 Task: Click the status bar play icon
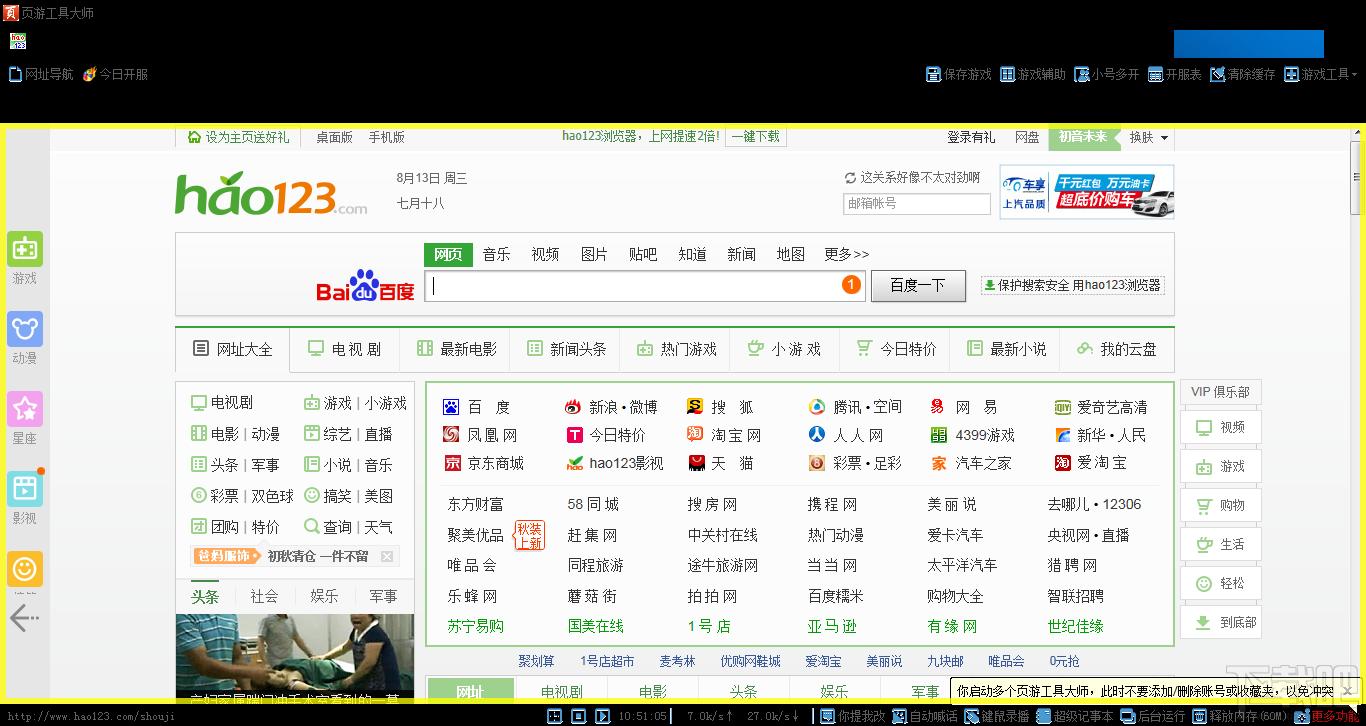pyautogui.click(x=602, y=716)
